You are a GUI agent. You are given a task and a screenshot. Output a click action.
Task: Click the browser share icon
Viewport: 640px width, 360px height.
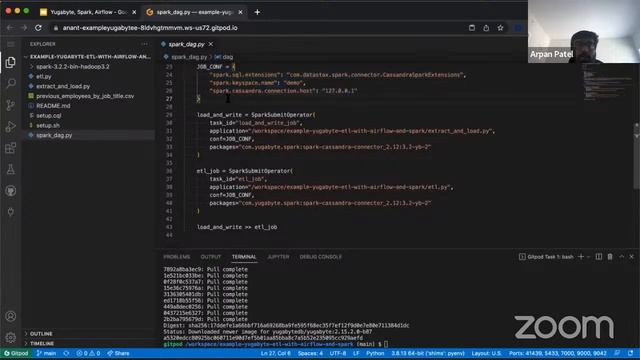[486, 28]
